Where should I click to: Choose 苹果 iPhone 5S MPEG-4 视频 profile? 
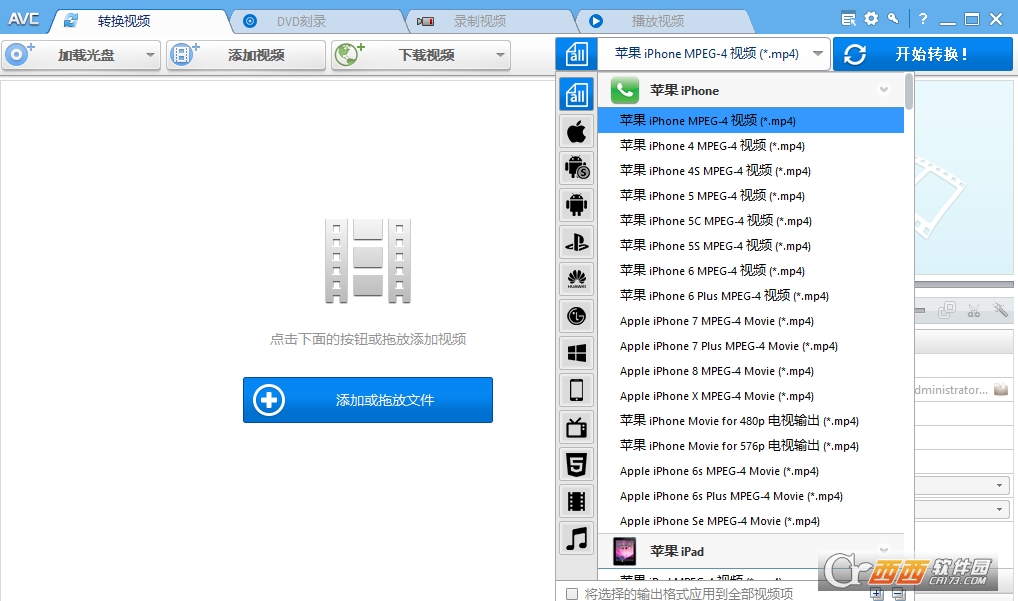[x=751, y=245]
